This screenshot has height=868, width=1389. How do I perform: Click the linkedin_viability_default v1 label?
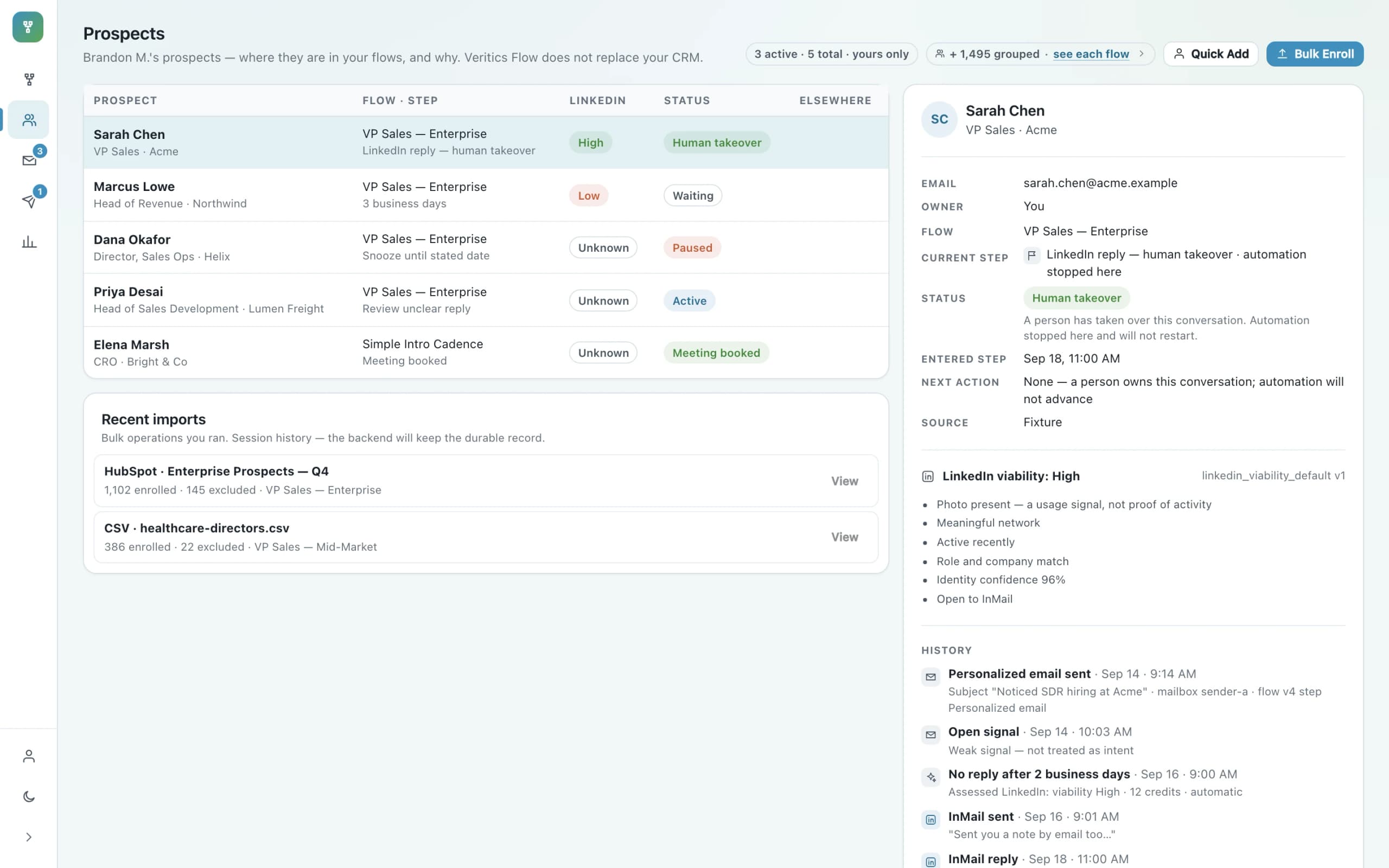point(1273,475)
